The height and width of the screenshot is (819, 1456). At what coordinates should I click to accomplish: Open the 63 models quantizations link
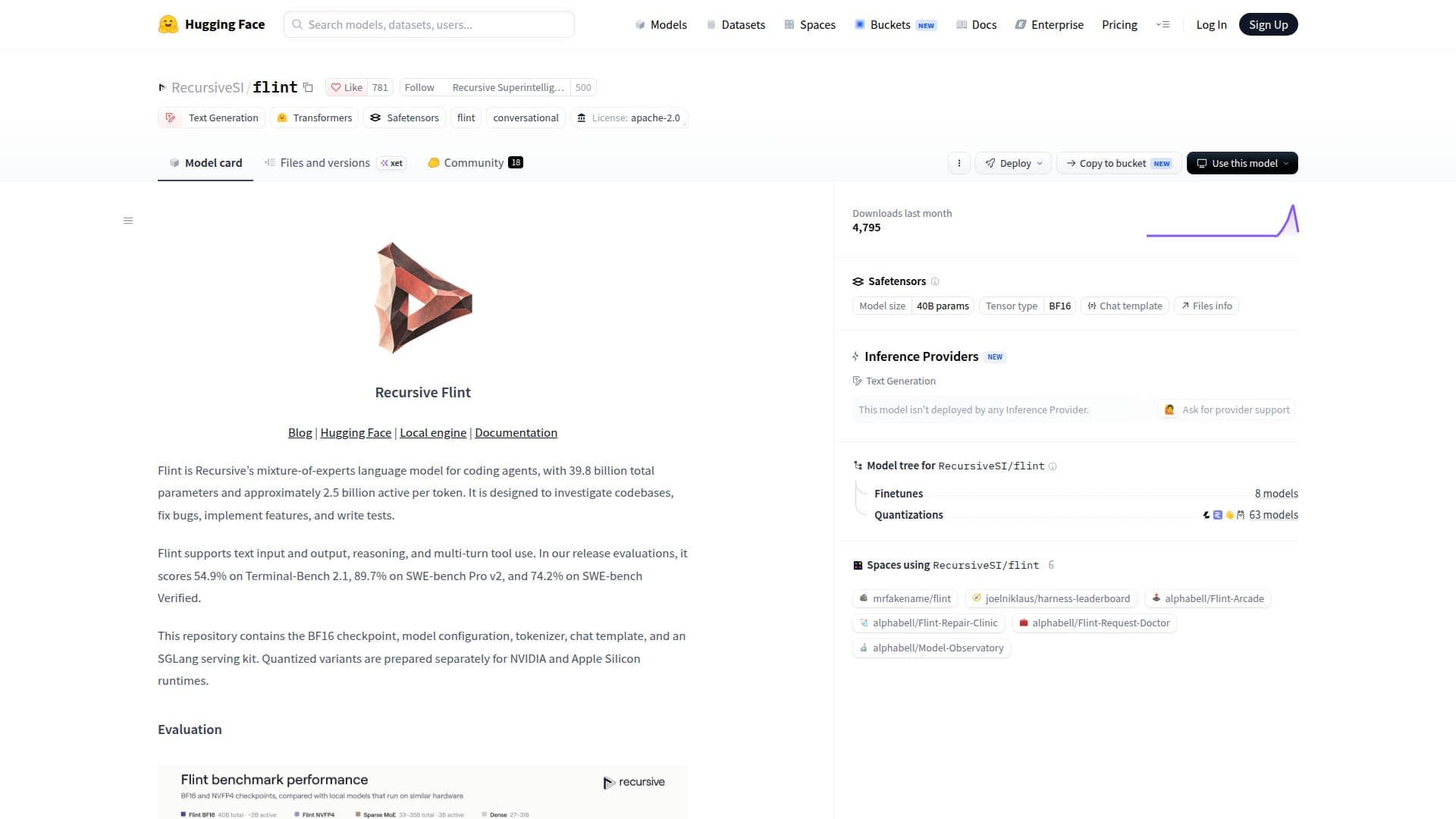(1273, 515)
